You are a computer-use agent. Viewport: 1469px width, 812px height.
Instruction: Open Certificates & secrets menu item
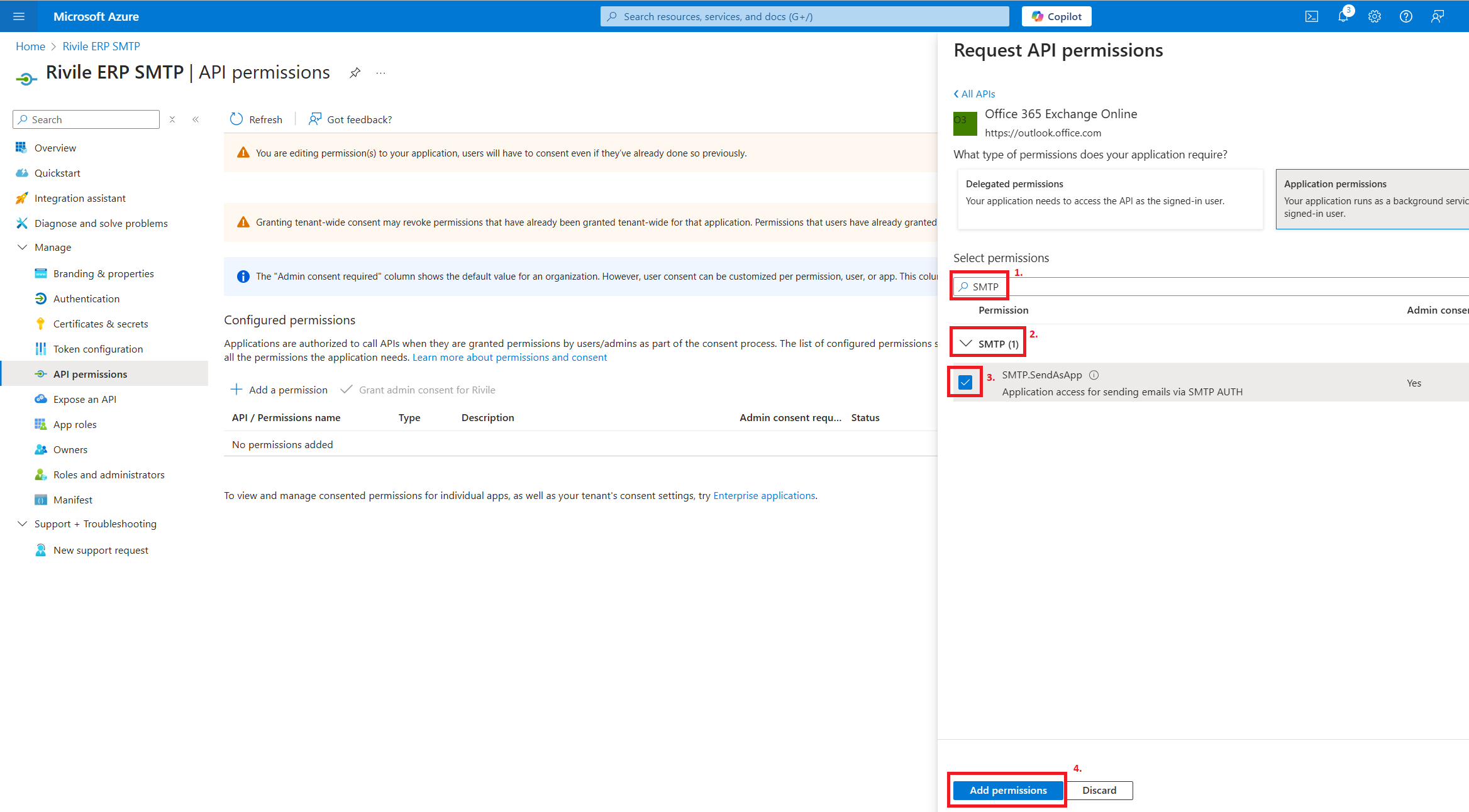(x=101, y=324)
